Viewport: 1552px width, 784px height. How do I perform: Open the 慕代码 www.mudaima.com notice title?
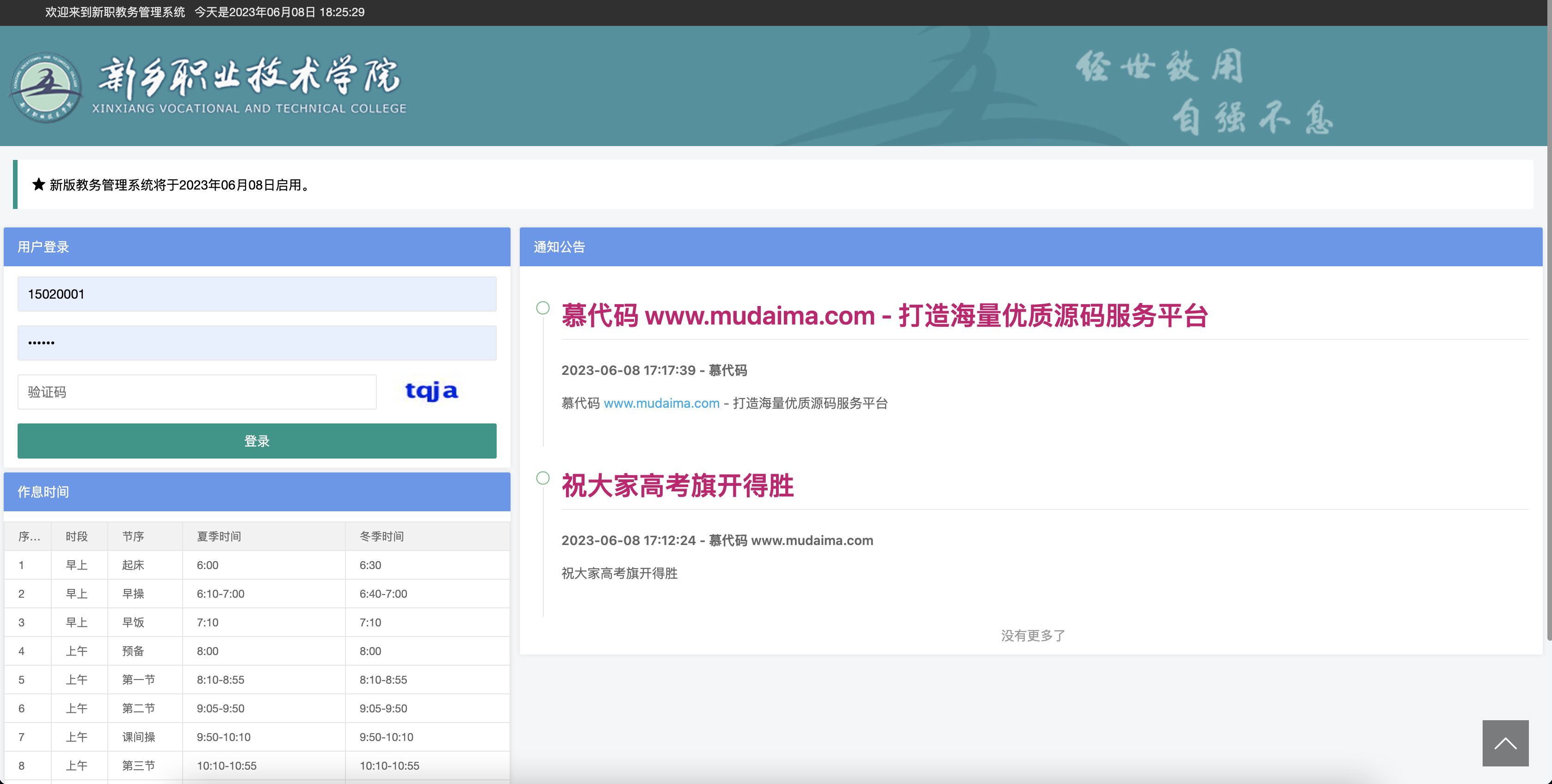885,316
